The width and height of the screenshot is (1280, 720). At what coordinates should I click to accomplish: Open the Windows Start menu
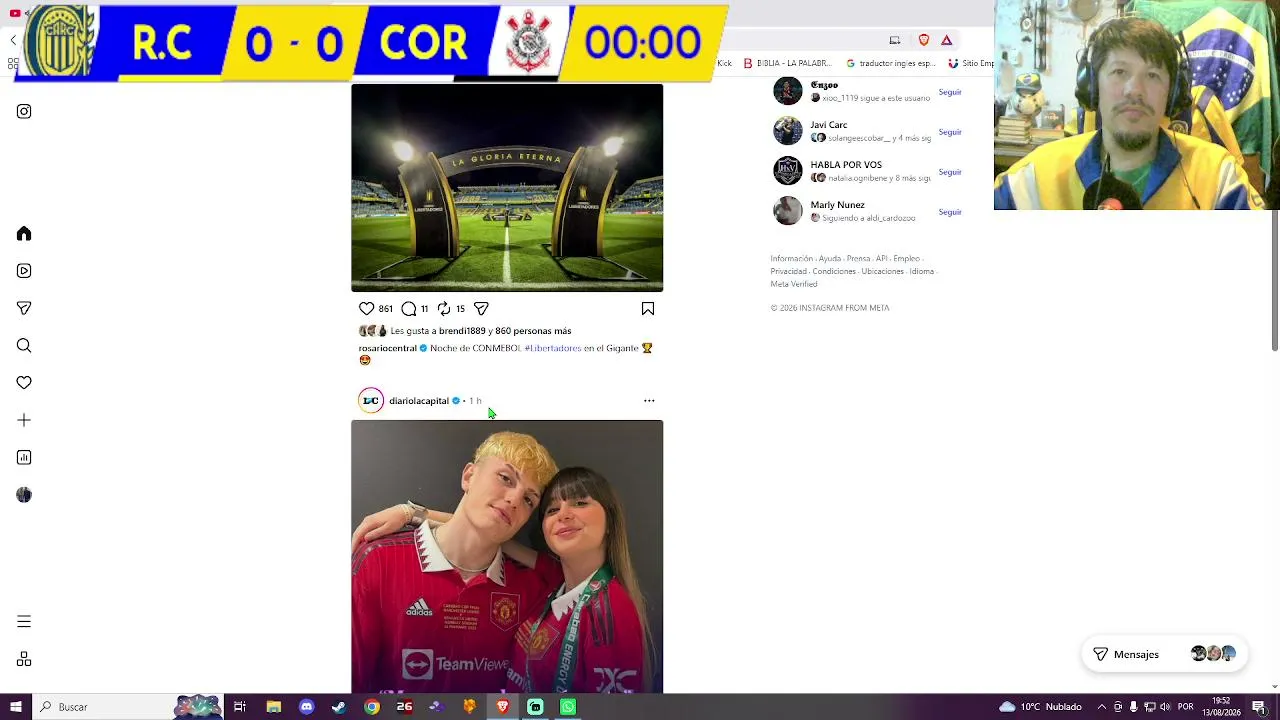pyautogui.click(x=16, y=707)
